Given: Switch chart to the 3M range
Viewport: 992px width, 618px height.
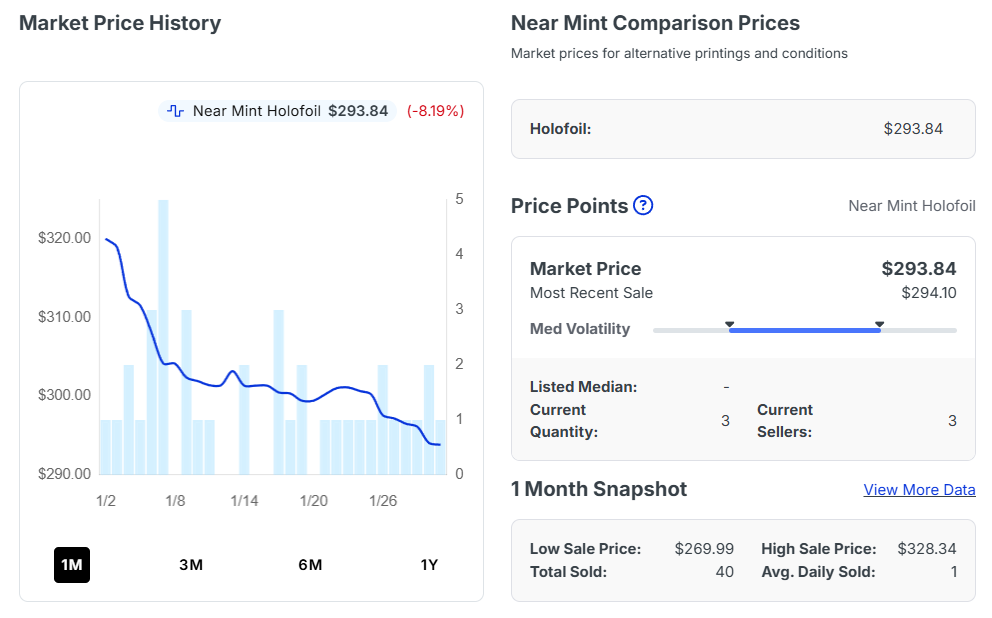Looking at the screenshot, I should tap(191, 565).
